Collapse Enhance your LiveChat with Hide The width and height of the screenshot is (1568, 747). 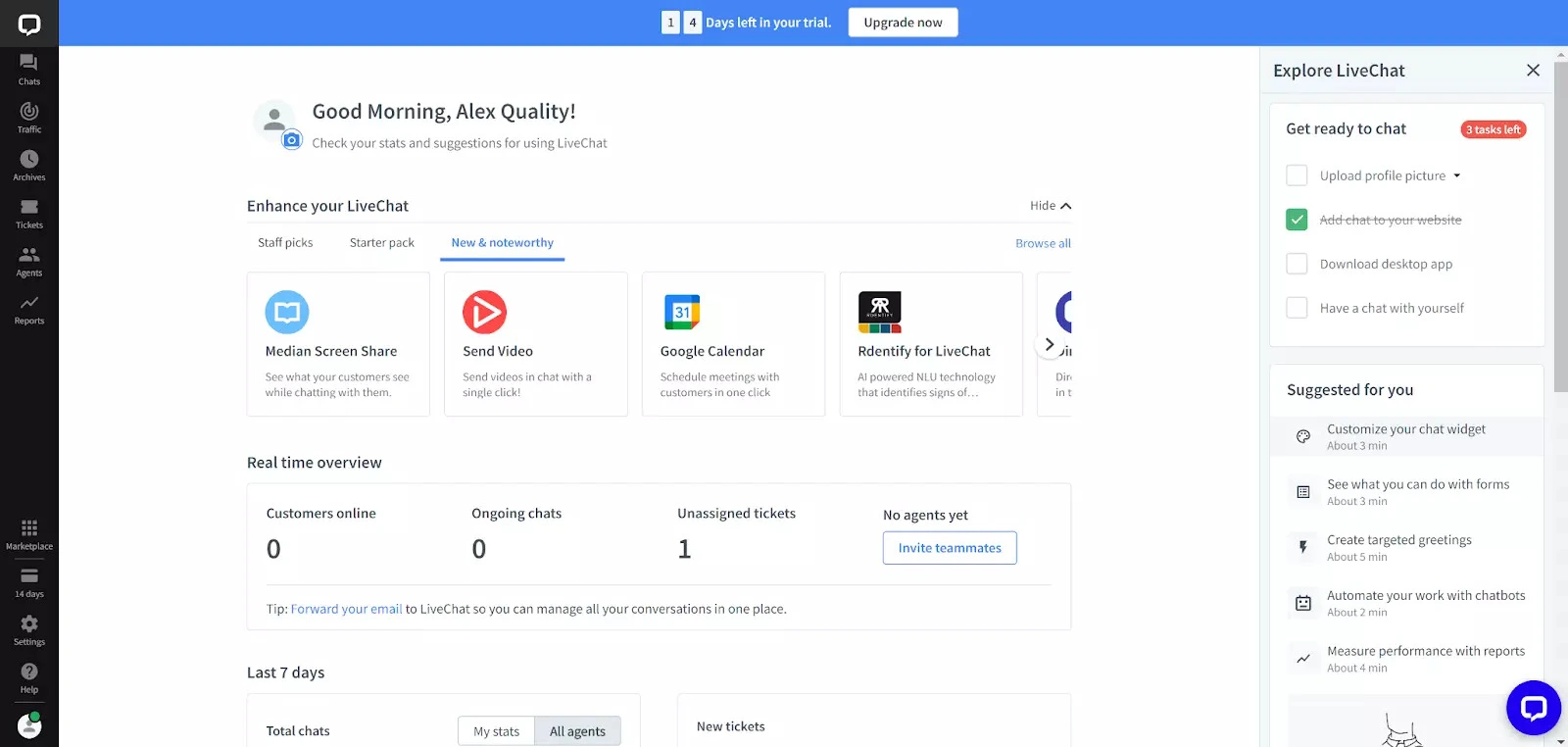(x=1051, y=206)
